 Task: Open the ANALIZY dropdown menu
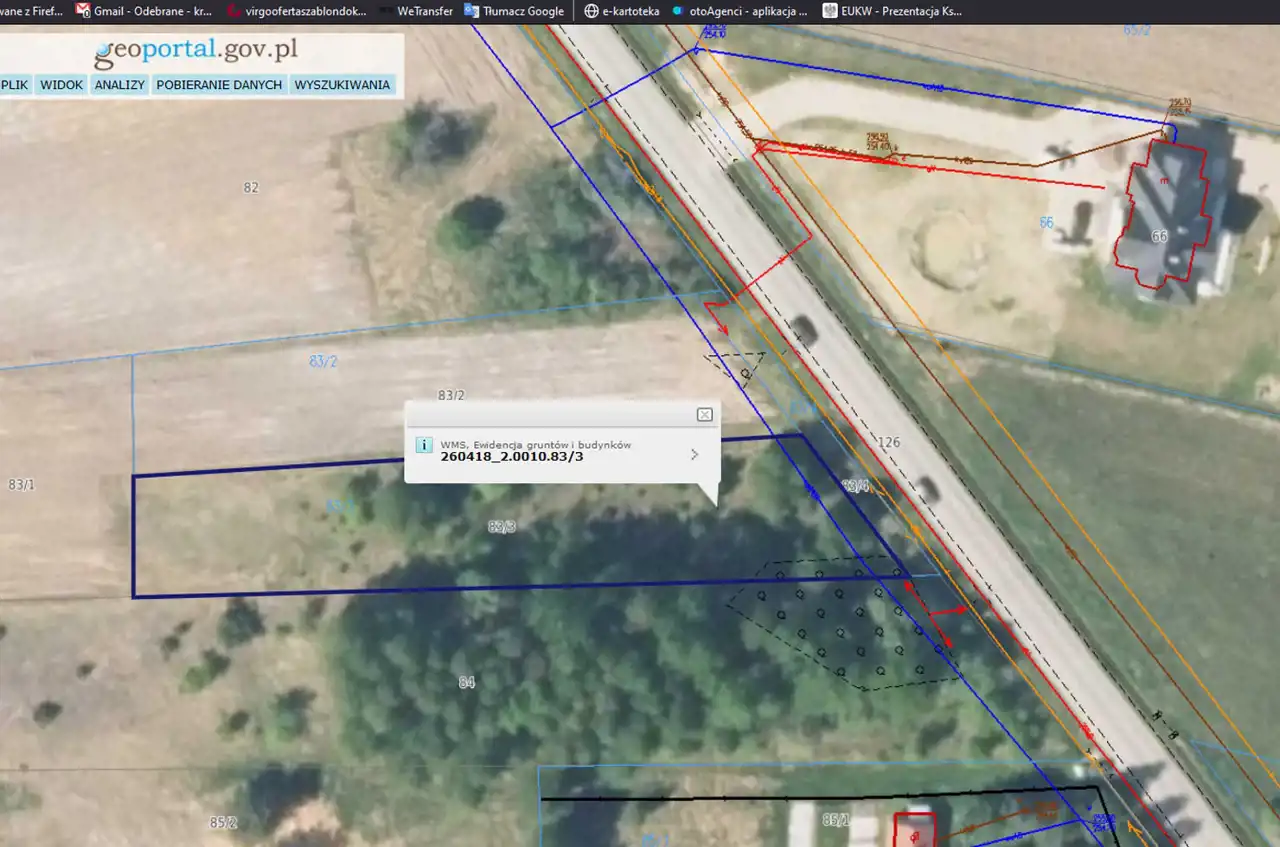tap(120, 85)
